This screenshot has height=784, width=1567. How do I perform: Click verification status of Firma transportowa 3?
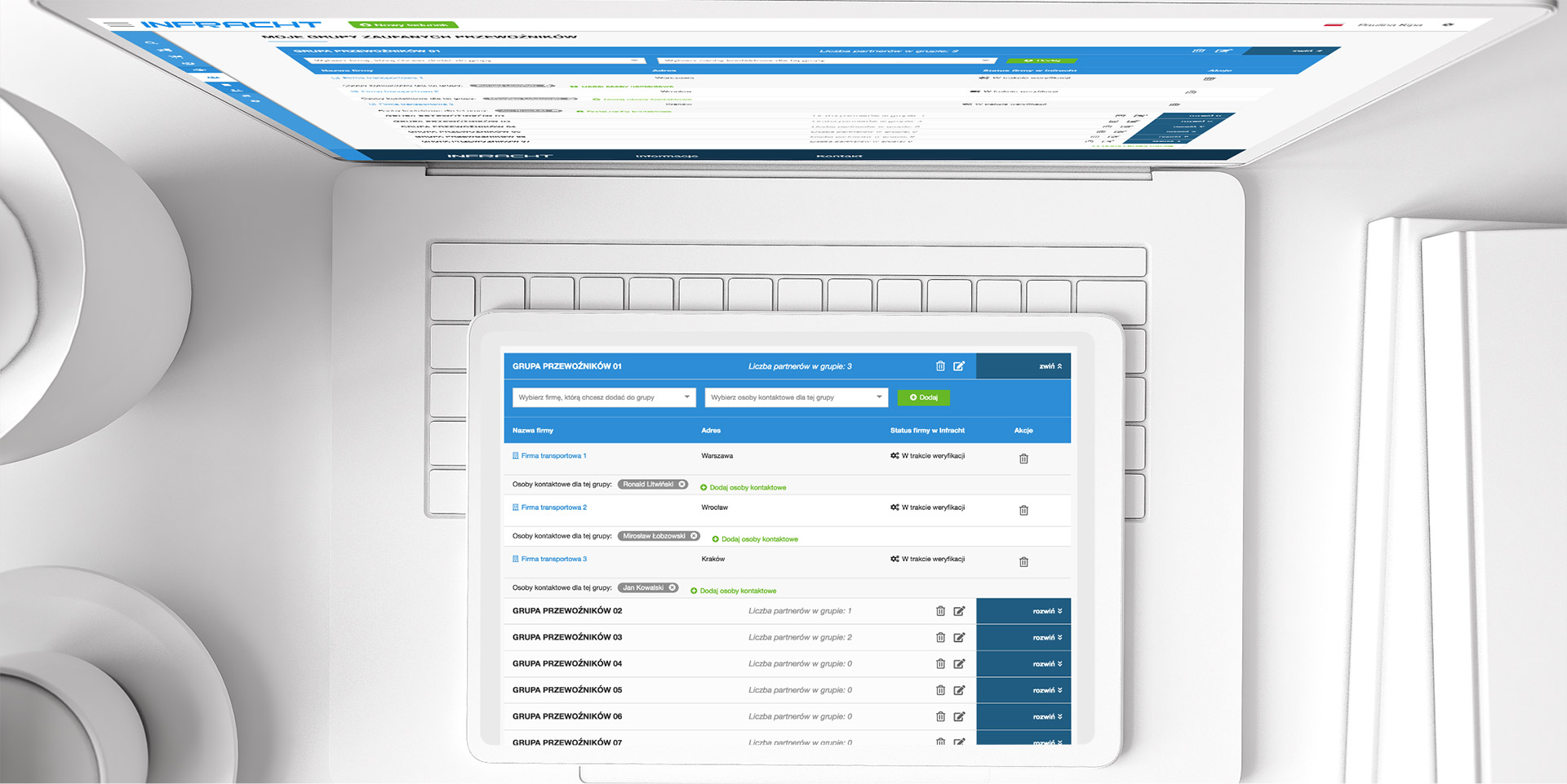pyautogui.click(x=928, y=559)
